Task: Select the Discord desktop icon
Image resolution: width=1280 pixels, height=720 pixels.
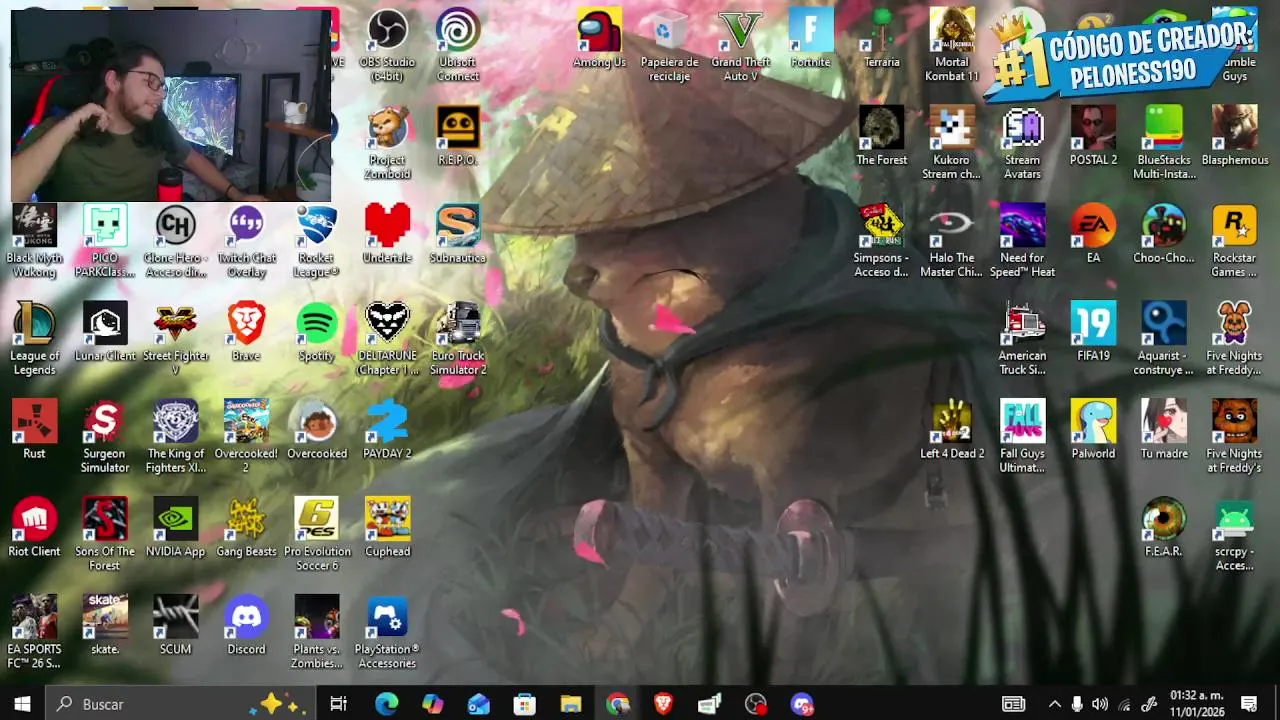Action: pyautogui.click(x=246, y=626)
